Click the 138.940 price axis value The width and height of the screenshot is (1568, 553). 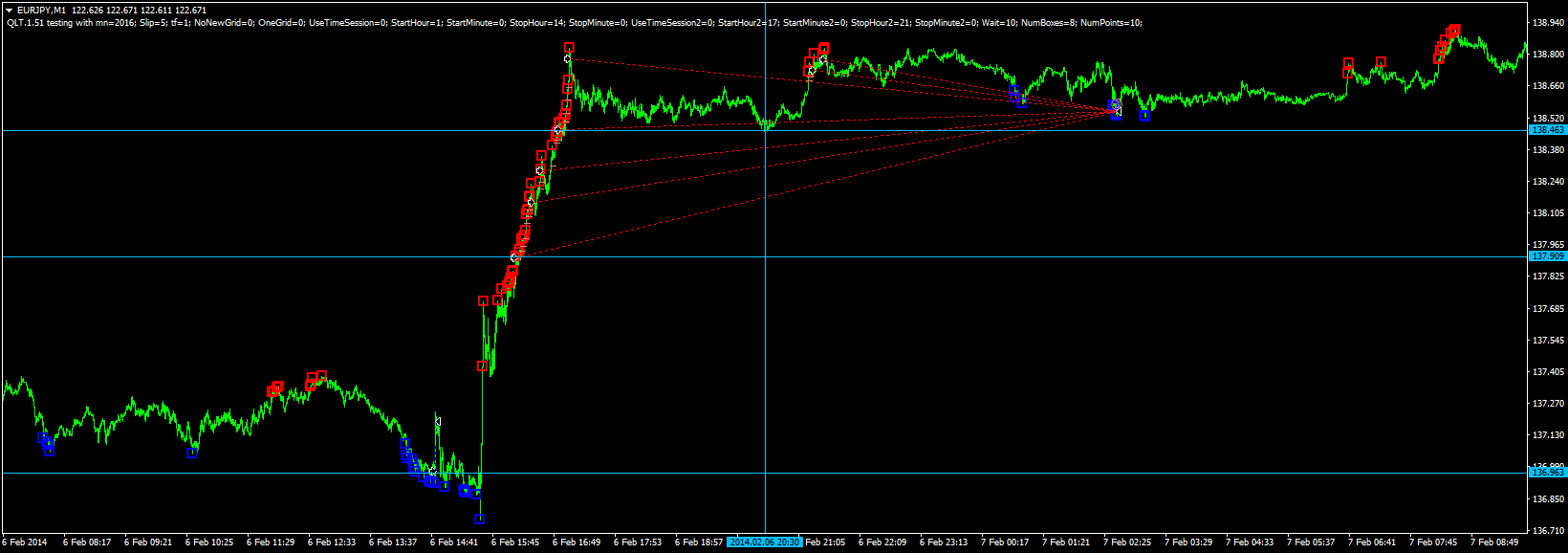[x=1548, y=22]
